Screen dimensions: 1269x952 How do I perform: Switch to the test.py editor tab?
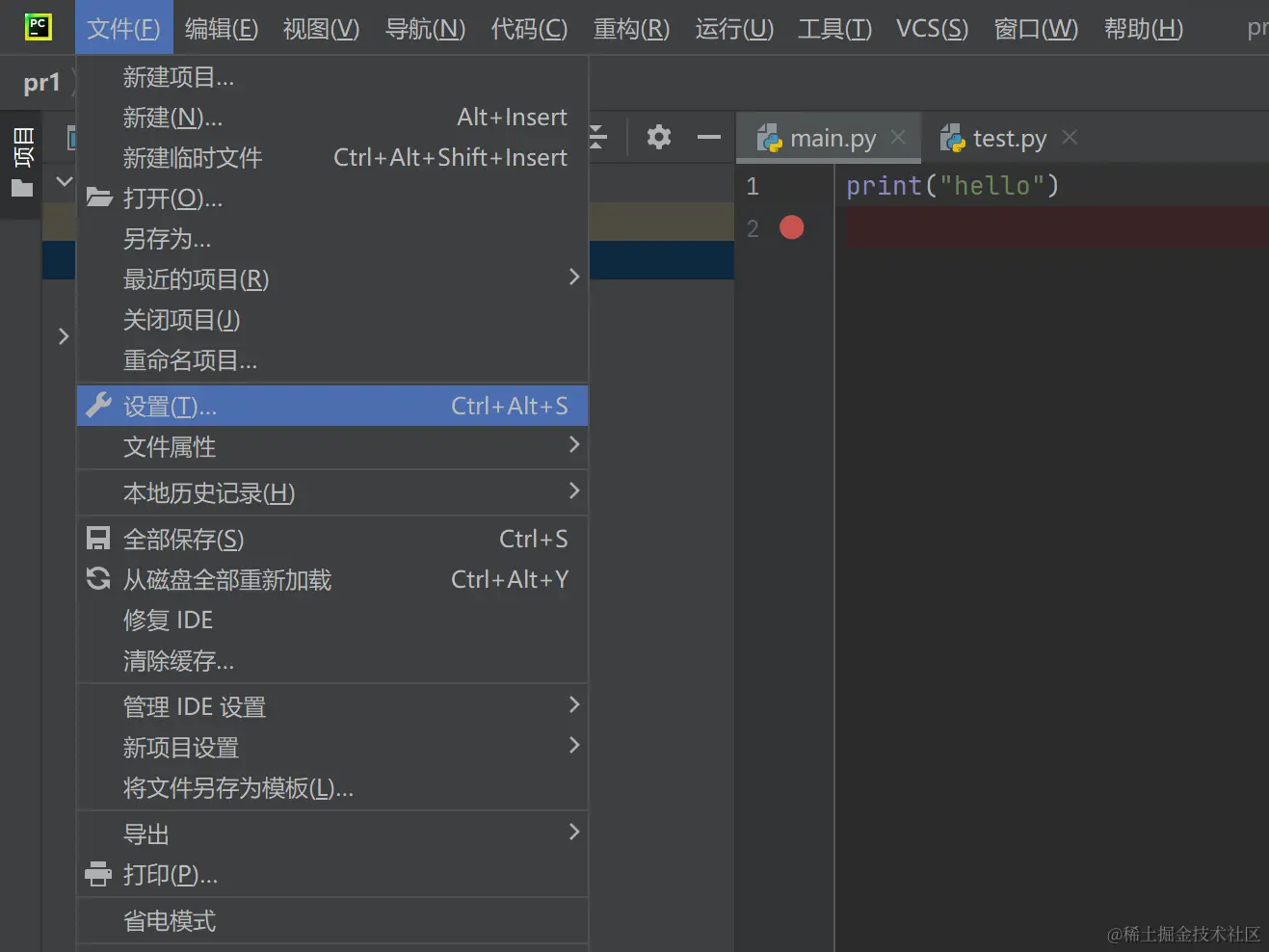point(1009,138)
